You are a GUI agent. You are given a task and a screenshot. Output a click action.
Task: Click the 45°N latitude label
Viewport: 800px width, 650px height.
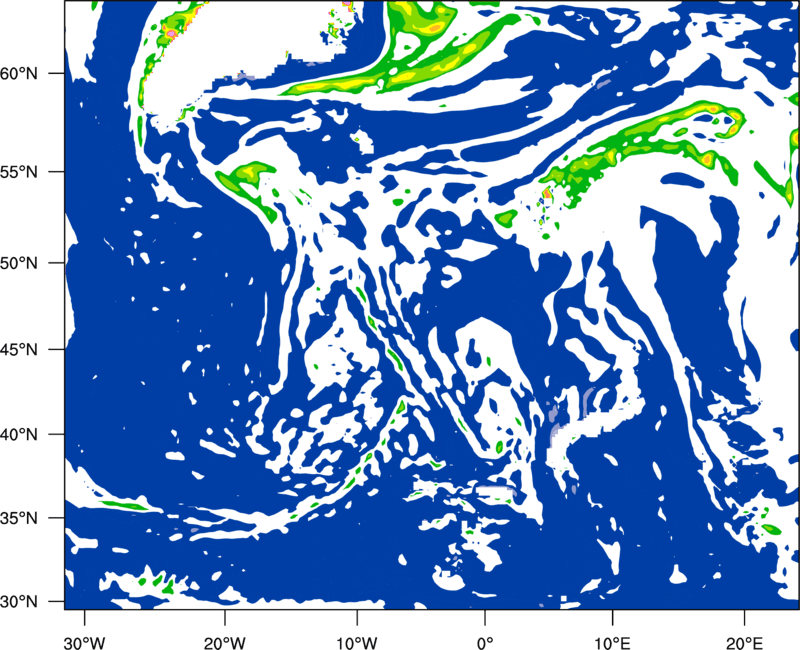click(19, 350)
